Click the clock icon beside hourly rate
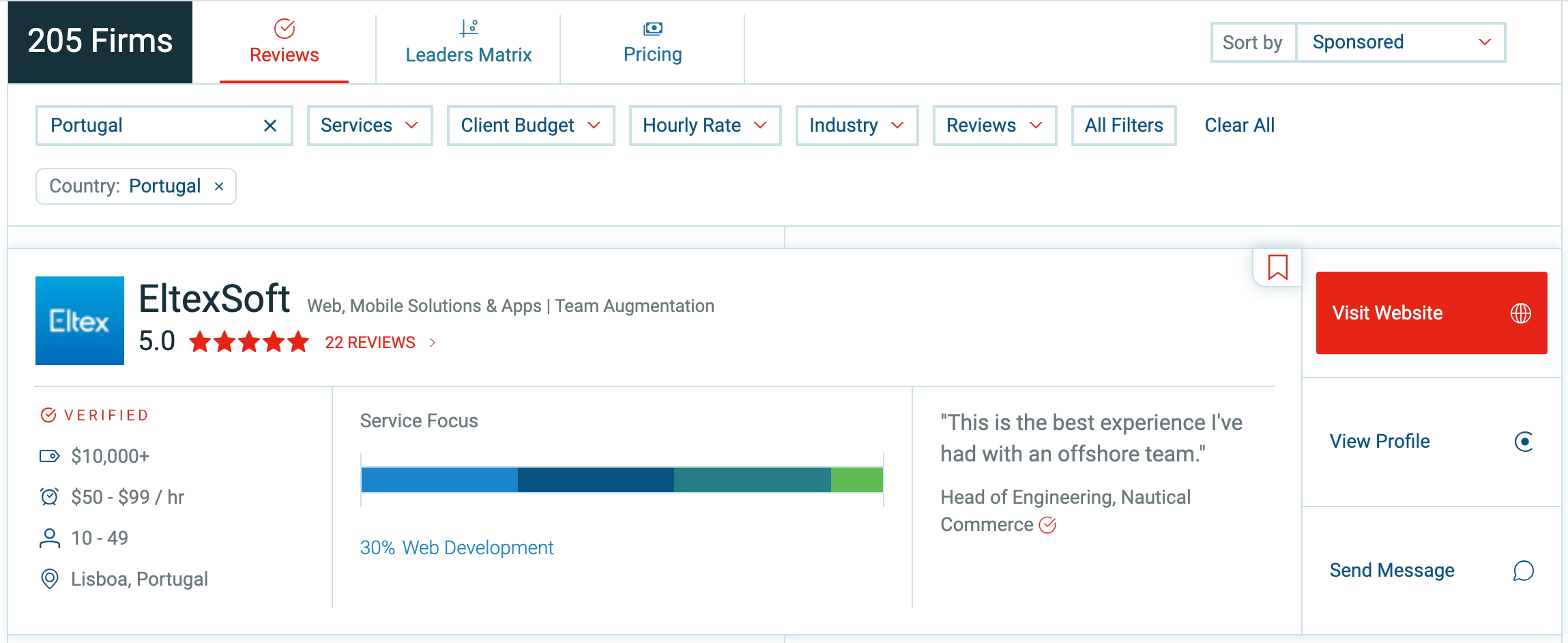1568x643 pixels. click(49, 497)
